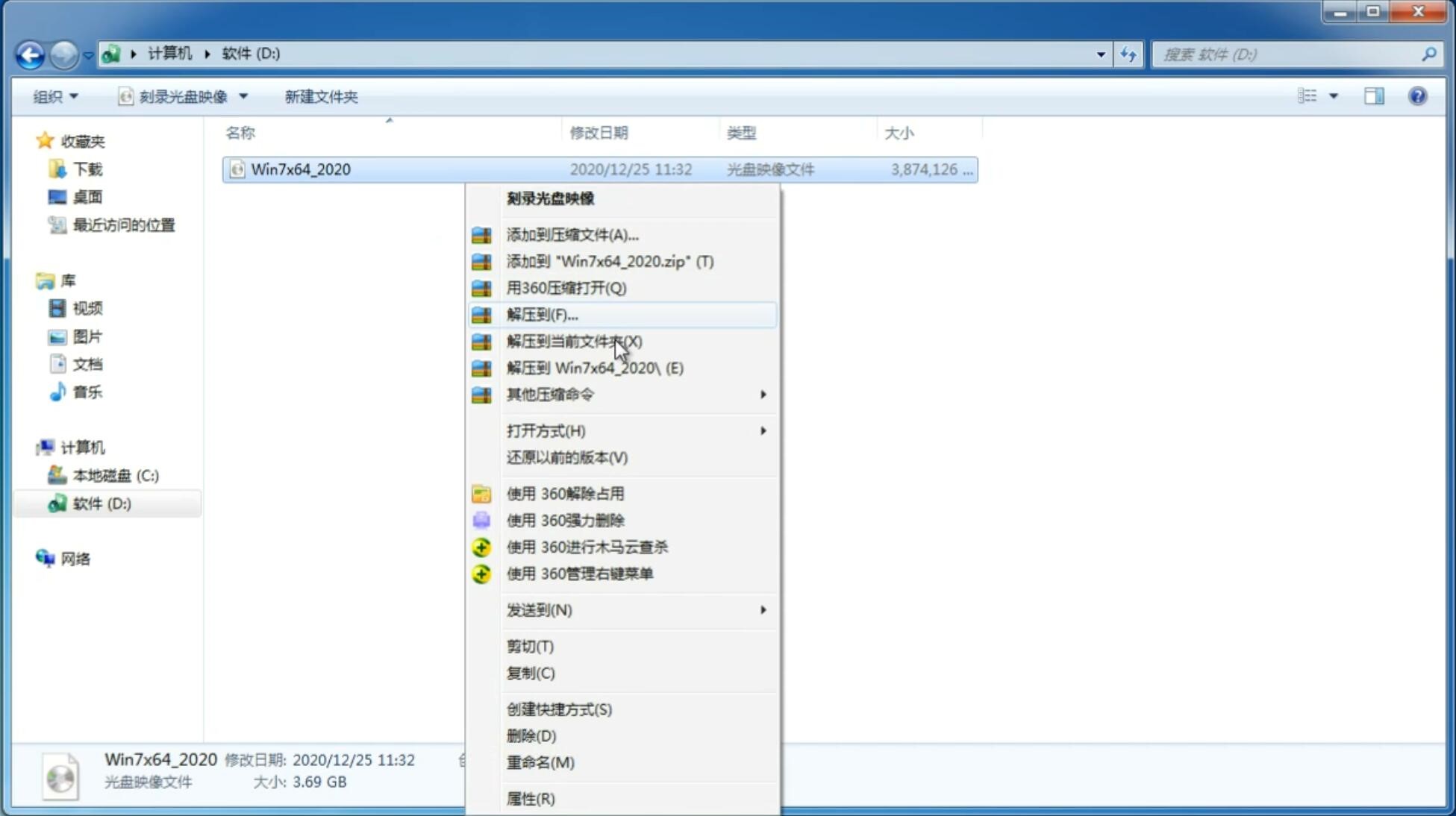Expand 发送到 submenu arrow

click(764, 610)
